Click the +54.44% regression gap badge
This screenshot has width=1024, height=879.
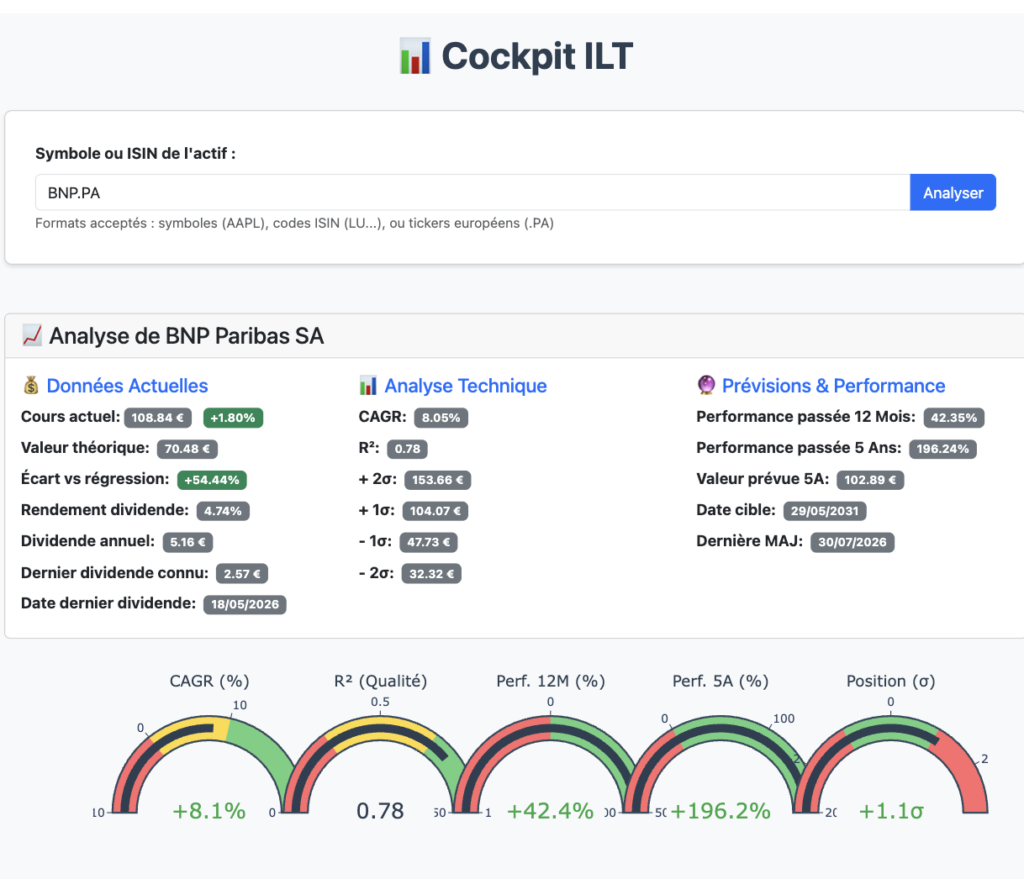coord(212,480)
